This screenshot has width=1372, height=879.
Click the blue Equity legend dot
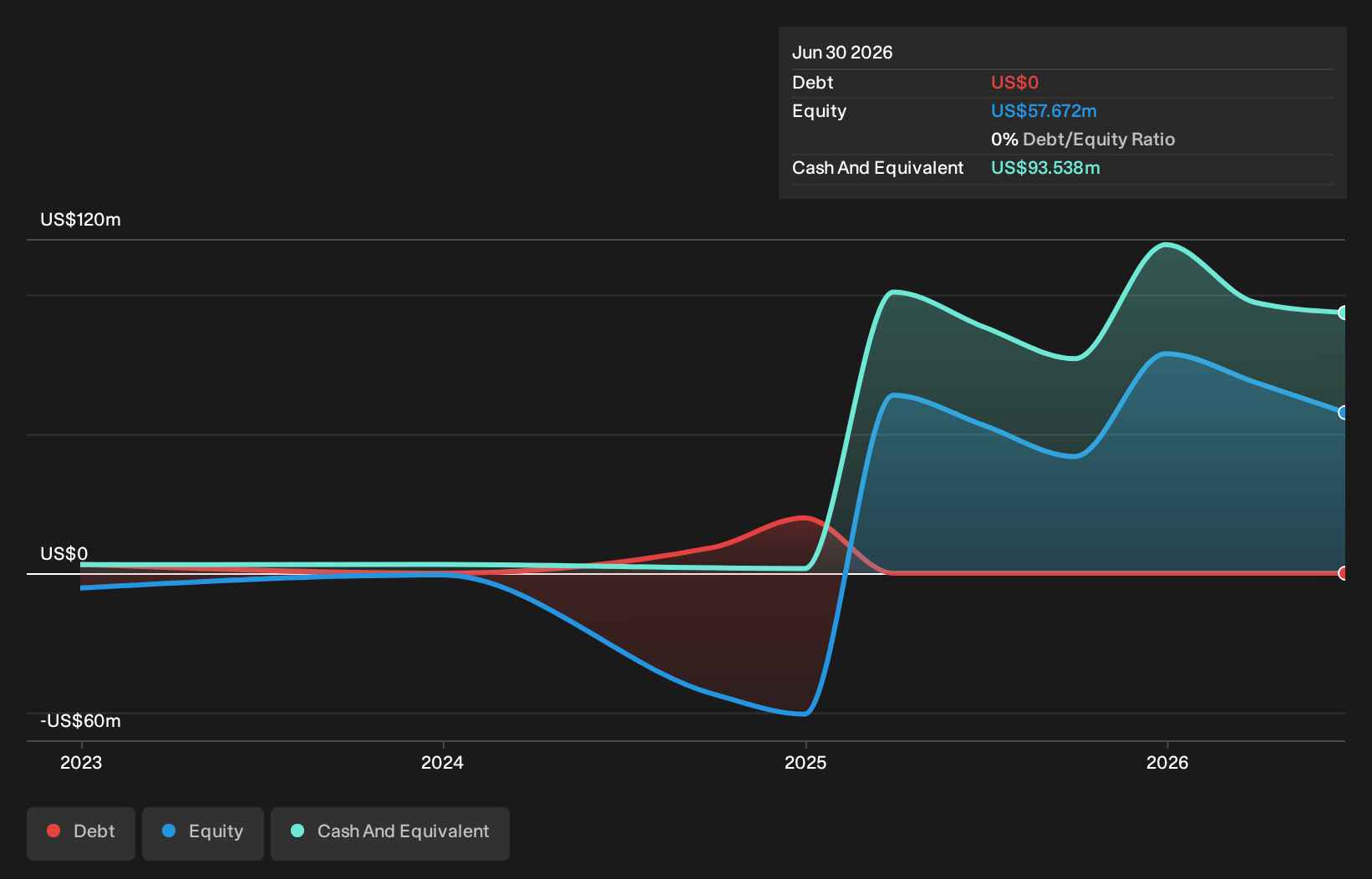169,831
